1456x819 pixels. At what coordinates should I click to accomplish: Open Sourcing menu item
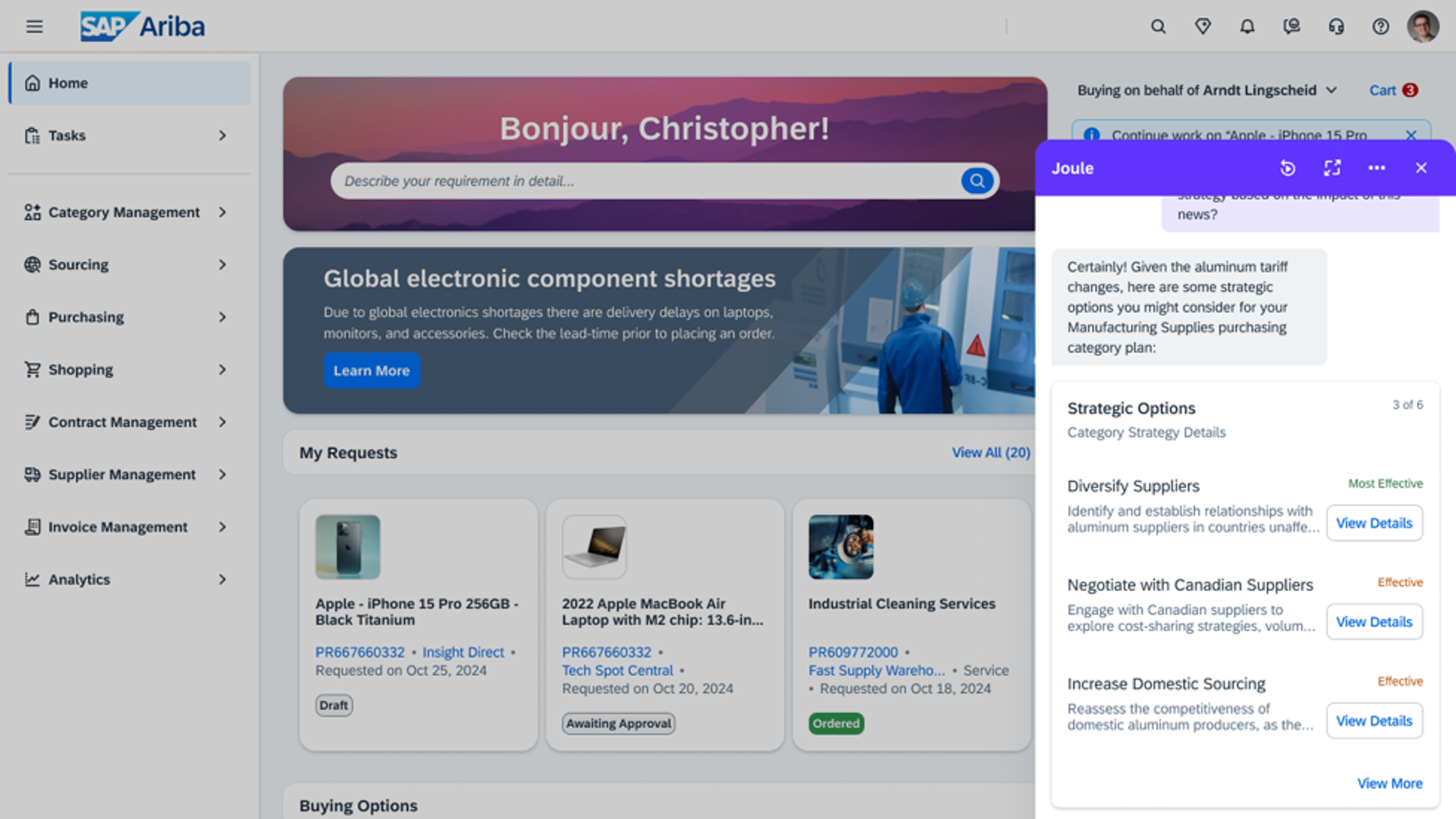pyautogui.click(x=130, y=264)
